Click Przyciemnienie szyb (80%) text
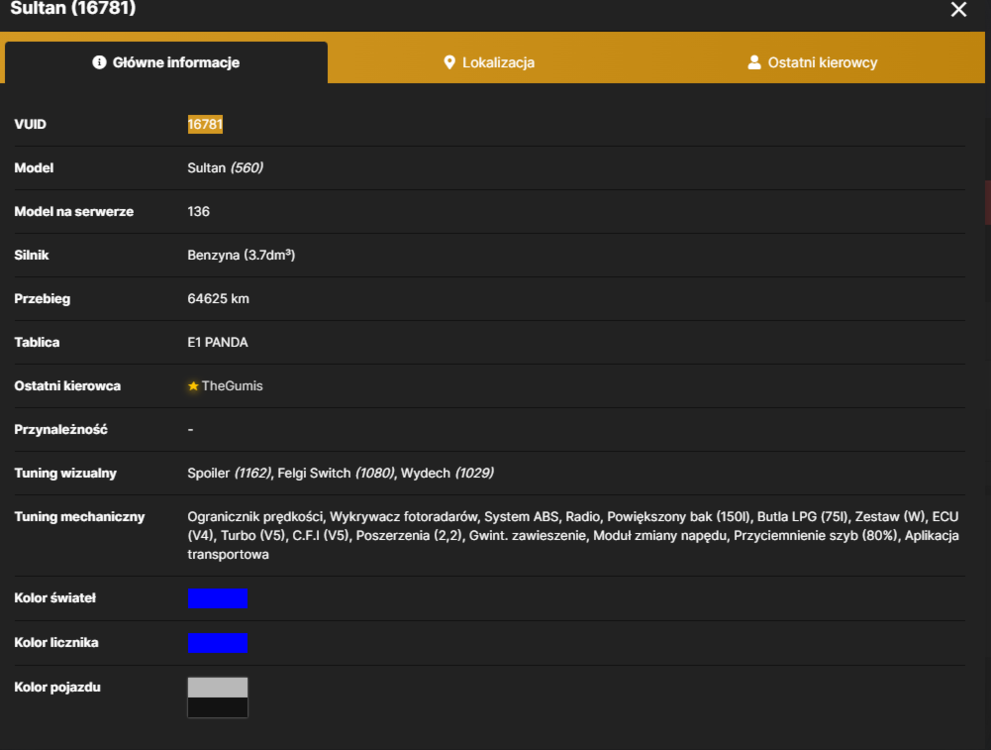Screen dimensions: 991x750 [x=815, y=536]
